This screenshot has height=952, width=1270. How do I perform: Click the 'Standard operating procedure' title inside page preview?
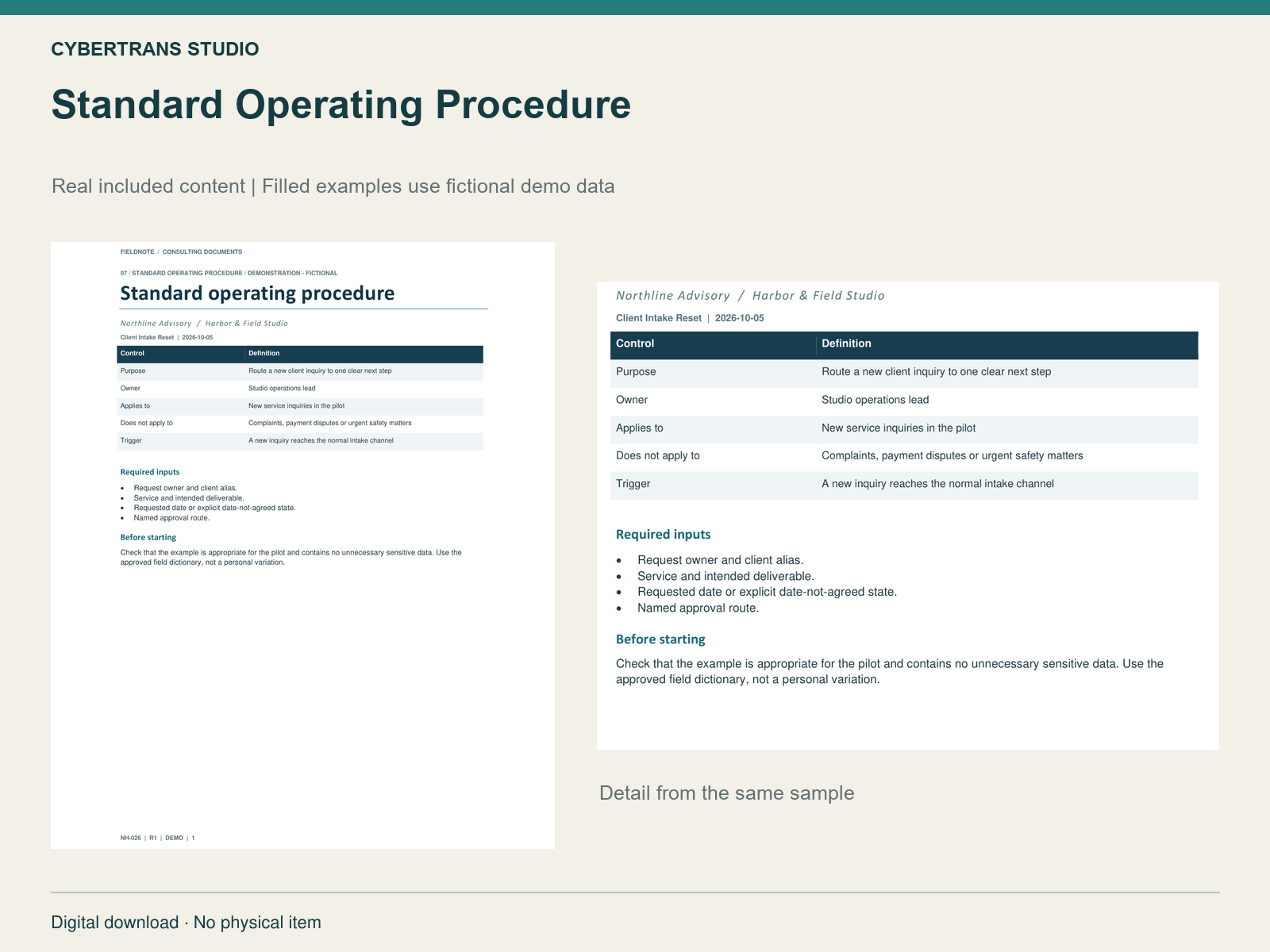257,294
